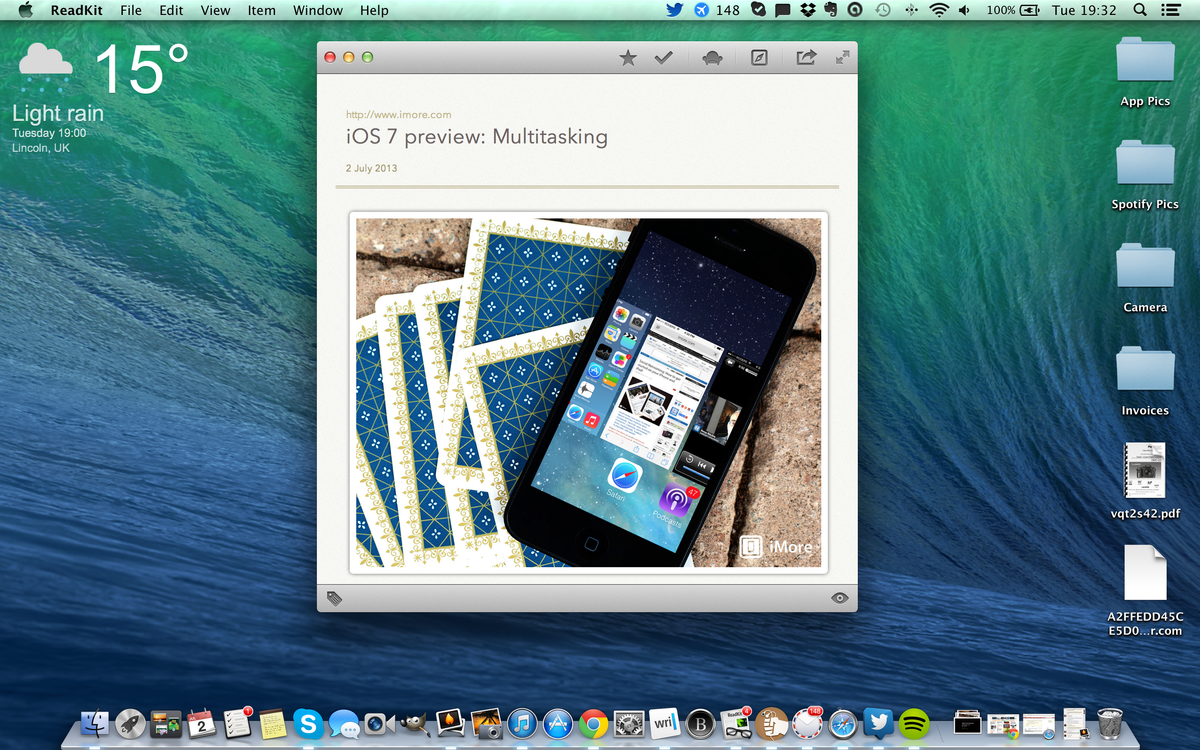Expand the article to full screen

(842, 57)
